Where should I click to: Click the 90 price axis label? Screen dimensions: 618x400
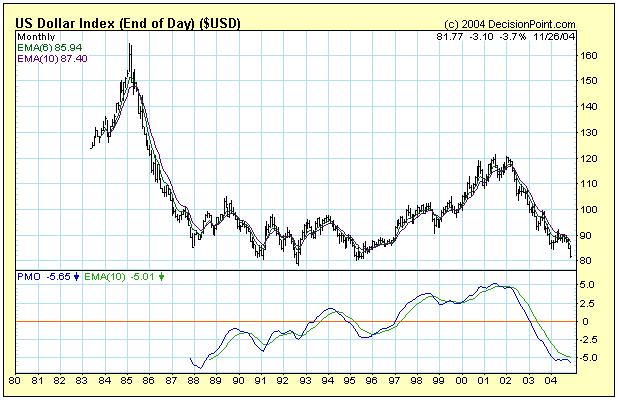pos(586,235)
